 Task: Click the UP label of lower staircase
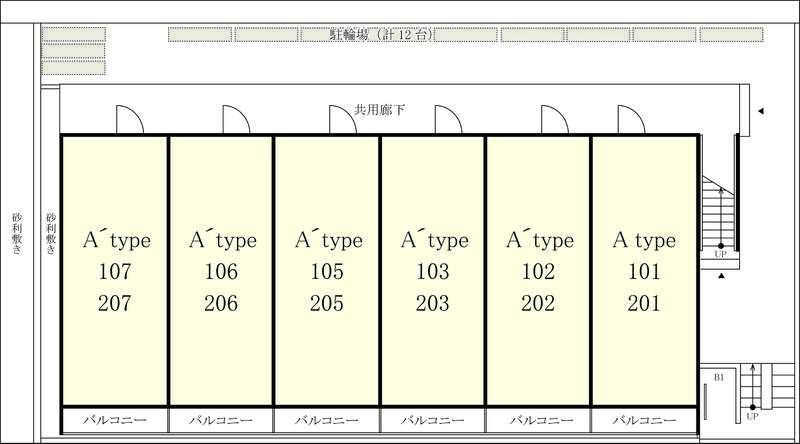[753, 416]
